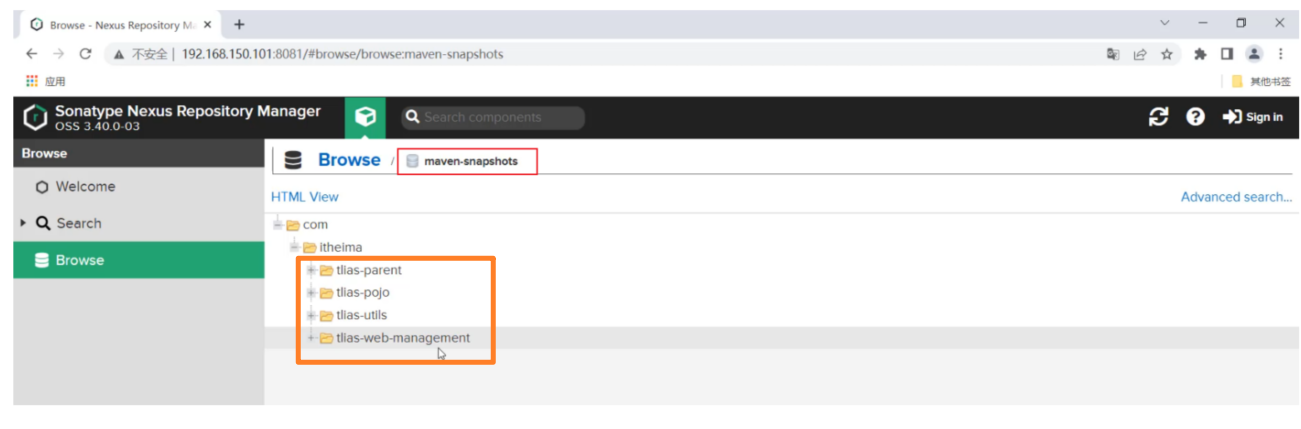The image size is (1301, 429).
Task: Open the Advanced search link
Action: [1236, 197]
